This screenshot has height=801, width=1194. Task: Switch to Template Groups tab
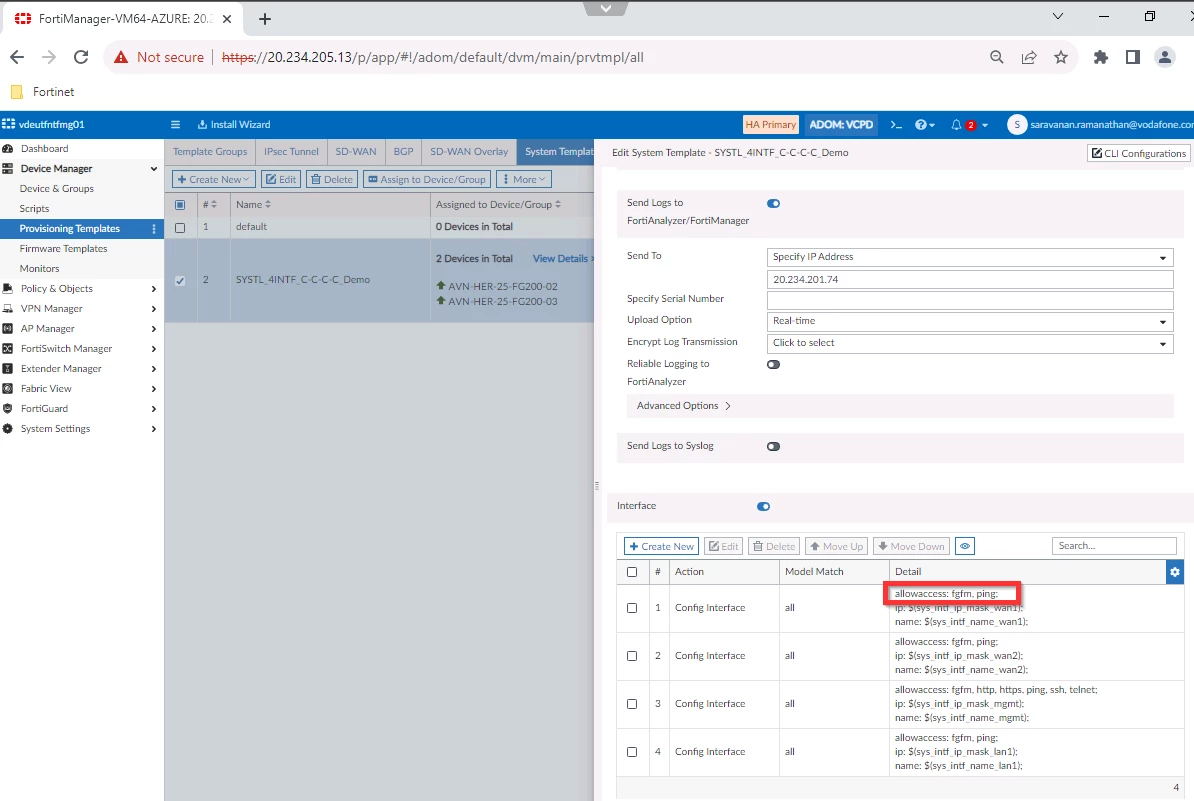pos(210,152)
